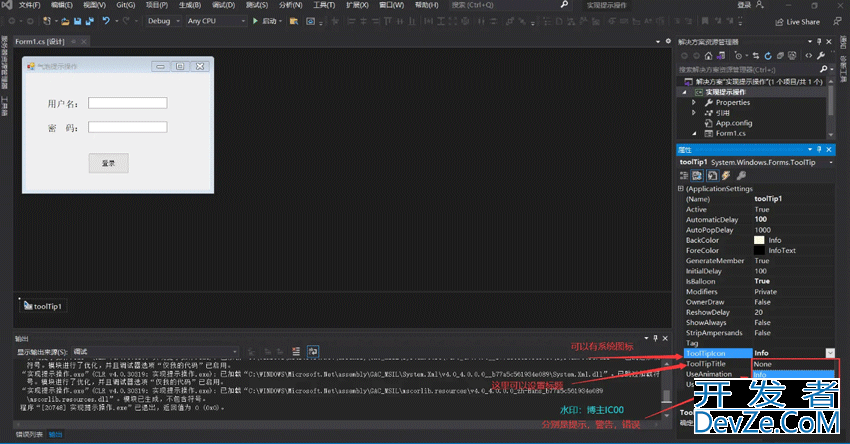Screen dimensions: 850x444
Task: Click the New Project icon in toolbar
Action: [47, 21]
